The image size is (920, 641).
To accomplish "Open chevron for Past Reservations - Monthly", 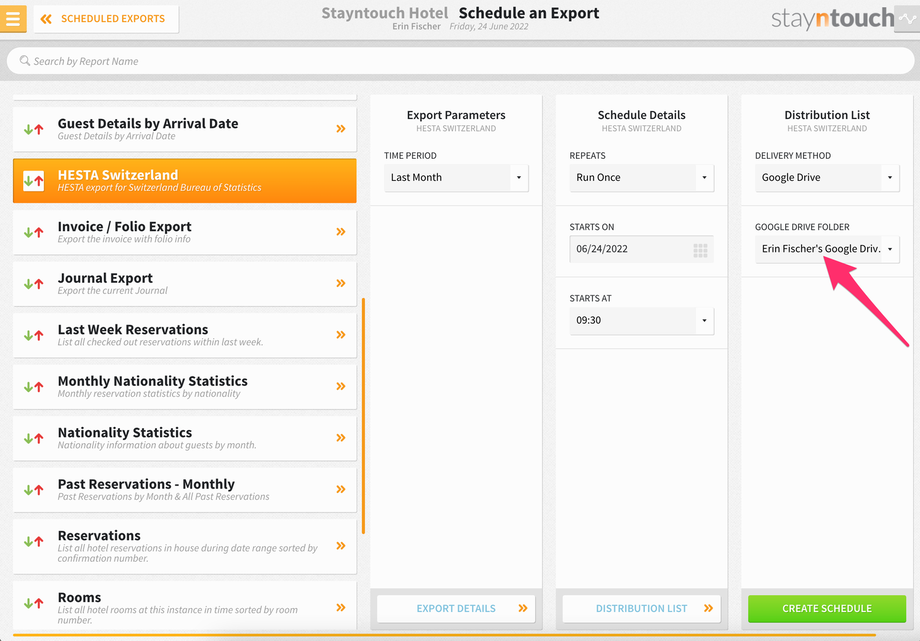I will 341,490.
